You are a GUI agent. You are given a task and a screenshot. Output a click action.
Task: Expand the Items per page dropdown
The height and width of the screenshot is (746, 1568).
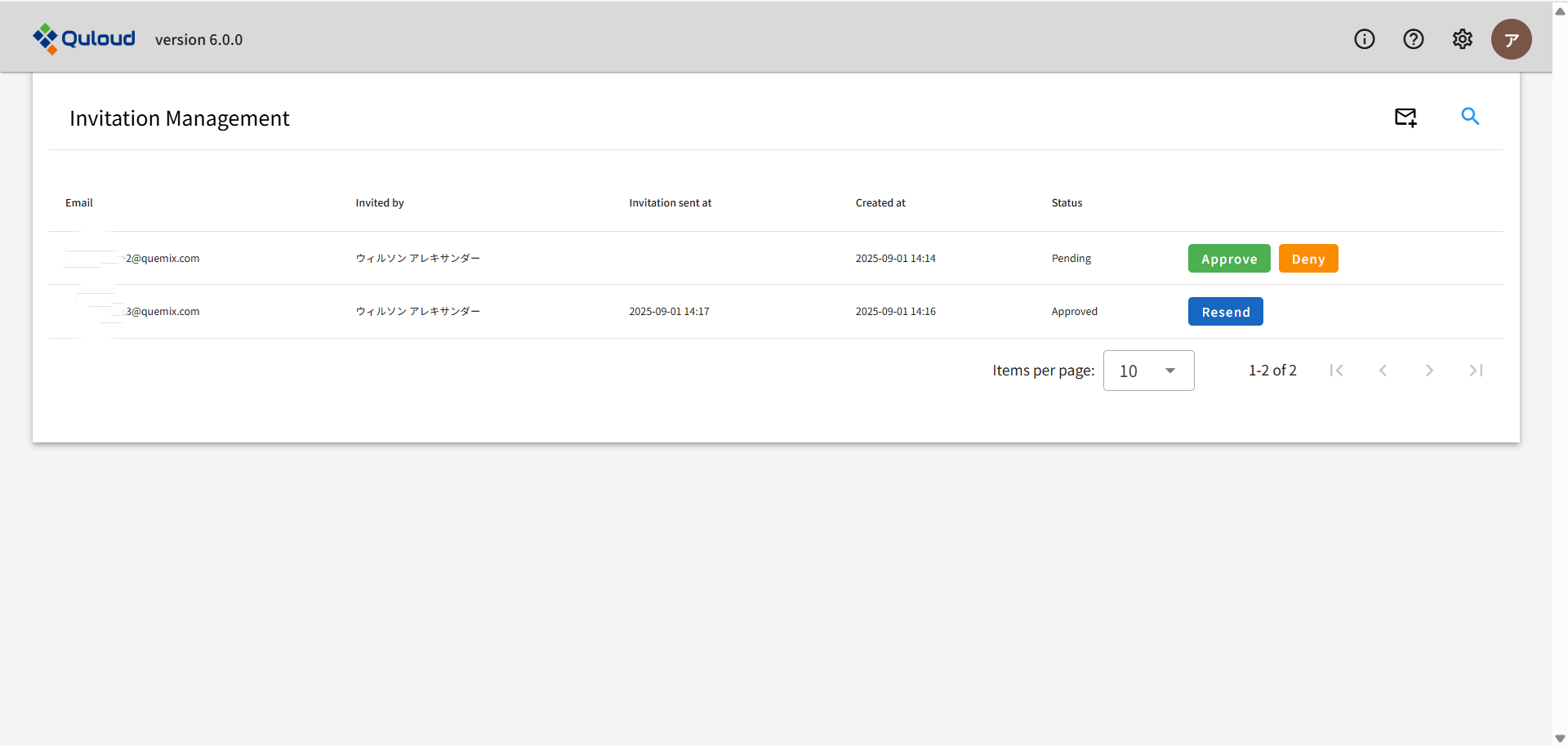coord(1148,371)
